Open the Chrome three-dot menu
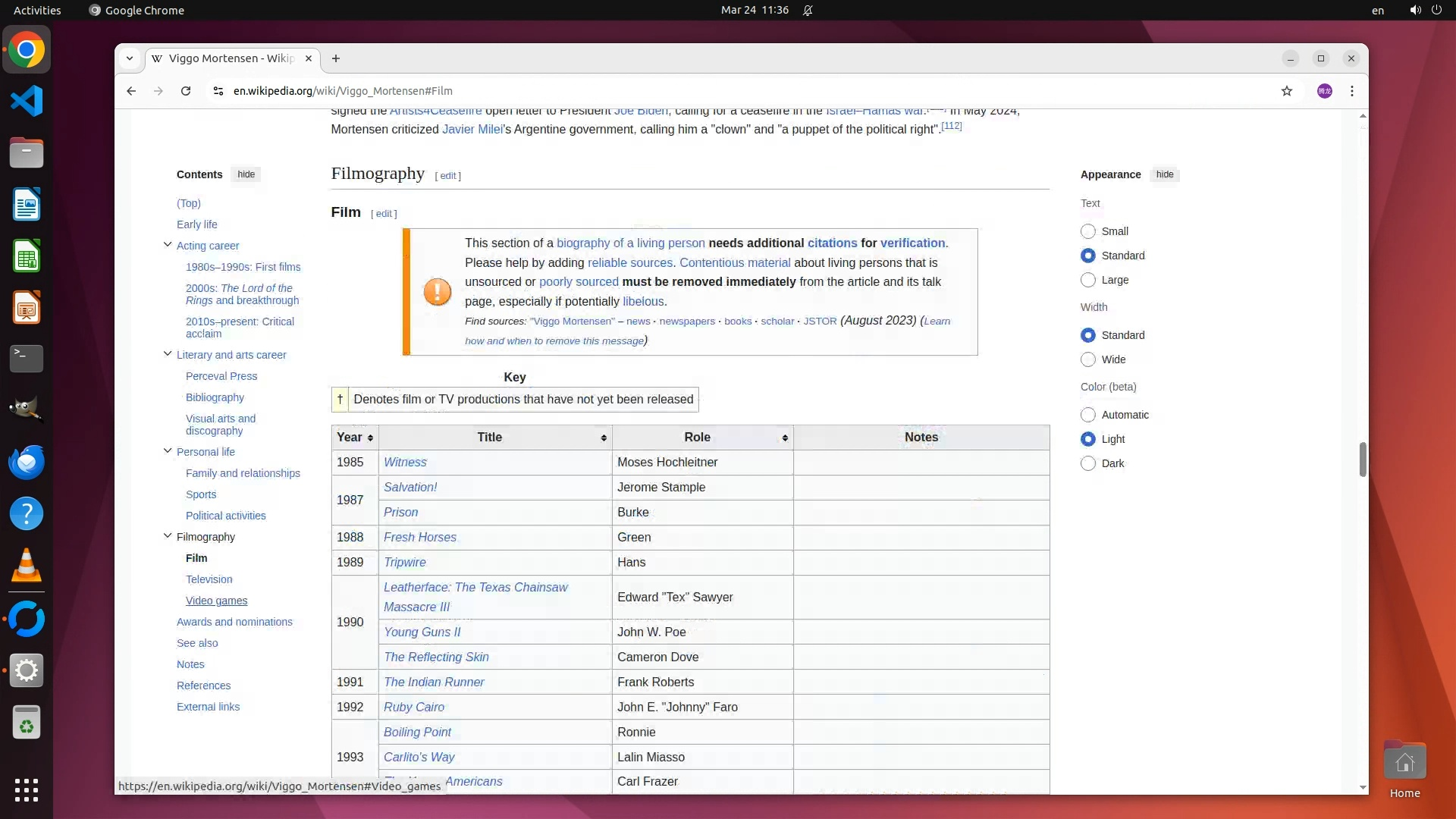Screen dimensions: 1456x819 coord(1352,91)
